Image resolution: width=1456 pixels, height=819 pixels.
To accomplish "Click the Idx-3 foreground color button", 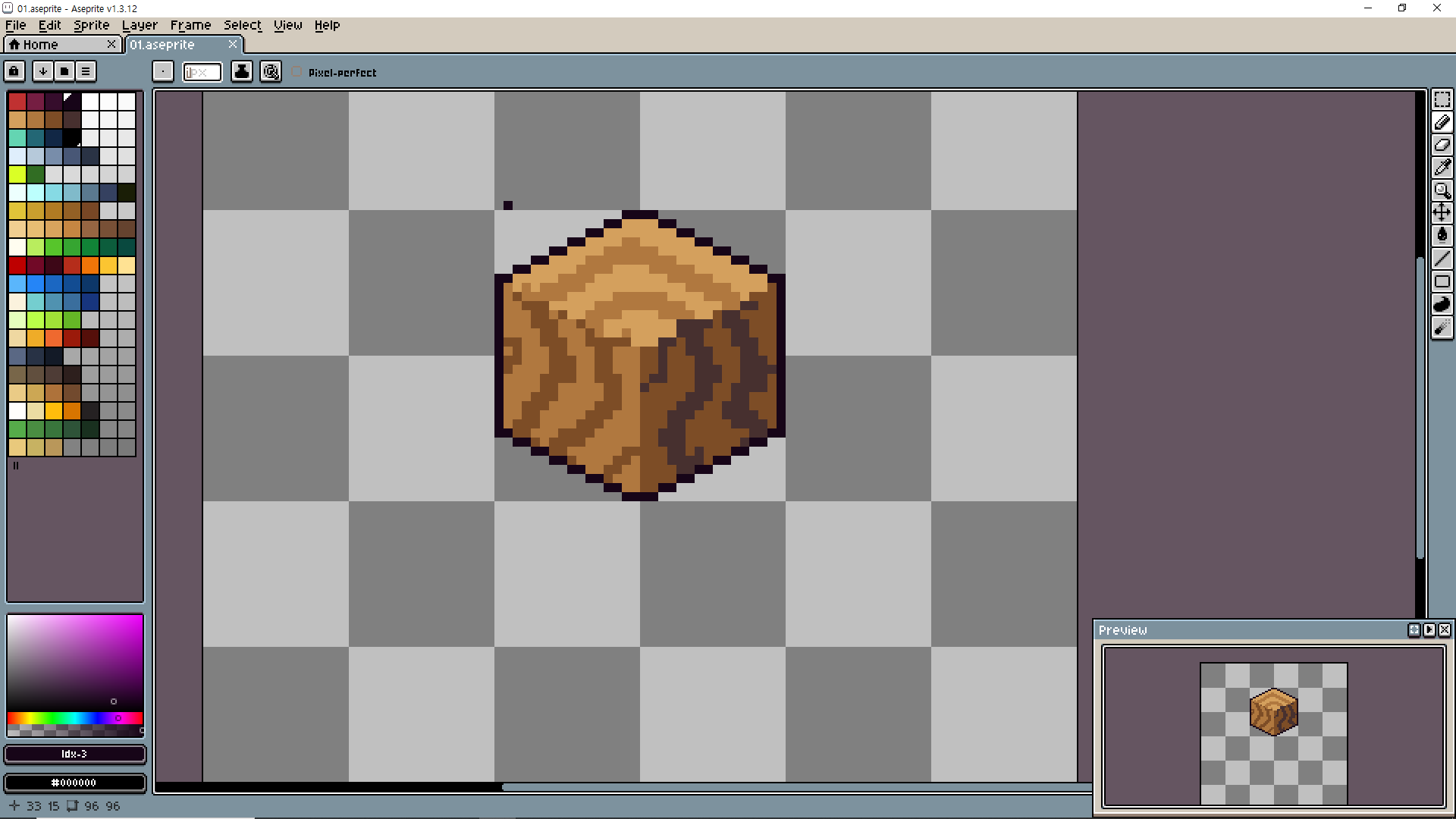I will (x=74, y=754).
